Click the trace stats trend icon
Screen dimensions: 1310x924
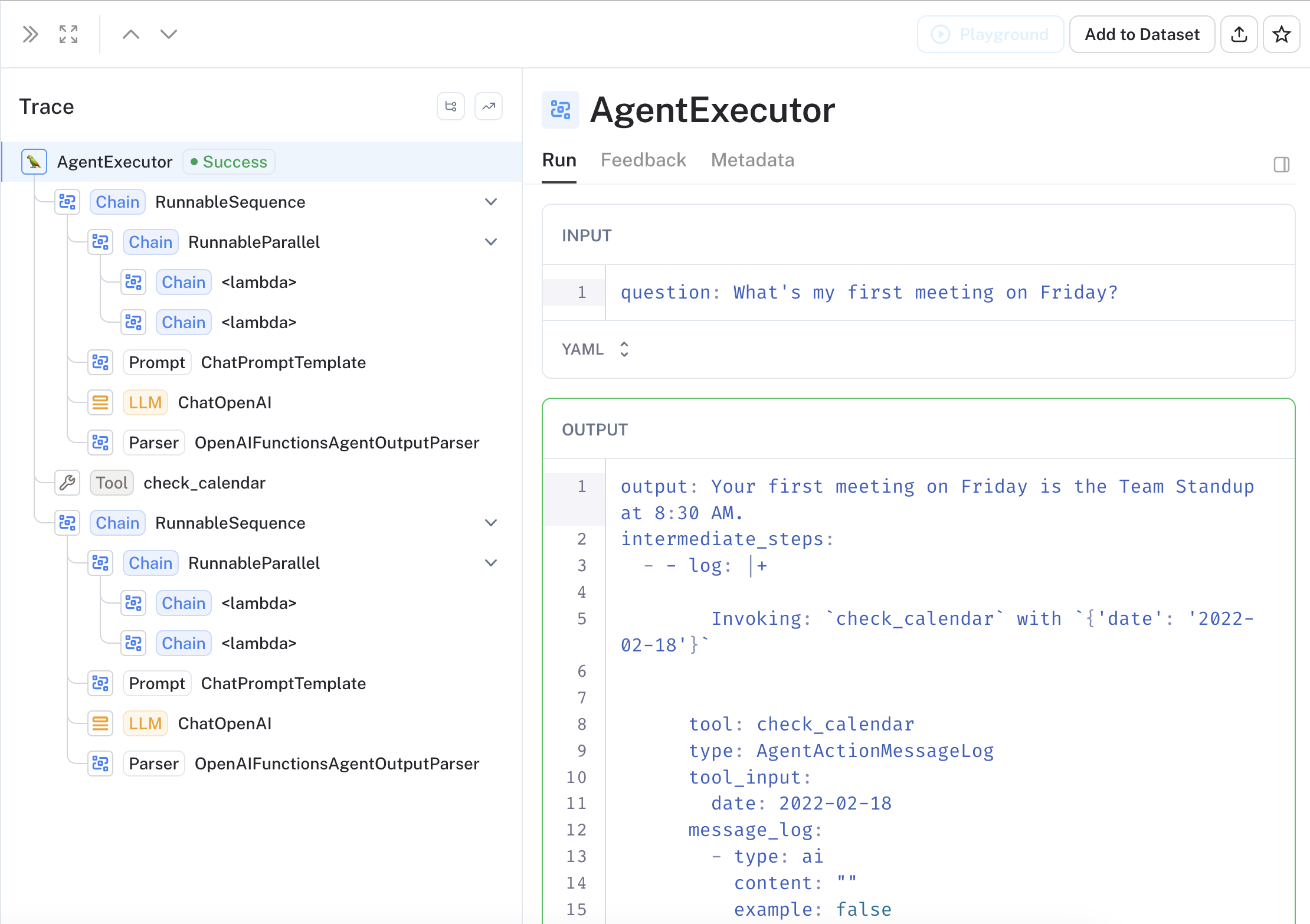(489, 107)
